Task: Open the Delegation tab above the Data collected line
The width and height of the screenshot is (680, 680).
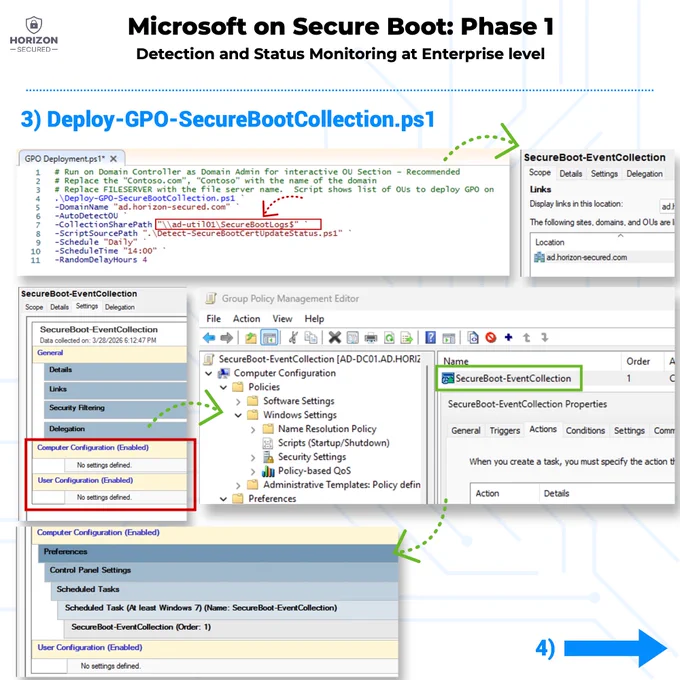Action: pyautogui.click(x=120, y=307)
